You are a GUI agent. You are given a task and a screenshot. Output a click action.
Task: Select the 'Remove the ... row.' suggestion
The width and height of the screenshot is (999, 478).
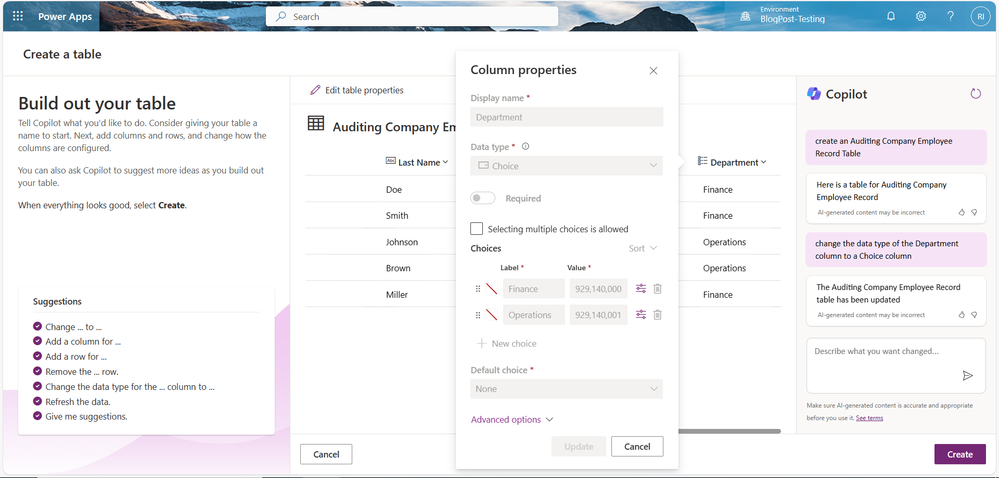[76, 372]
